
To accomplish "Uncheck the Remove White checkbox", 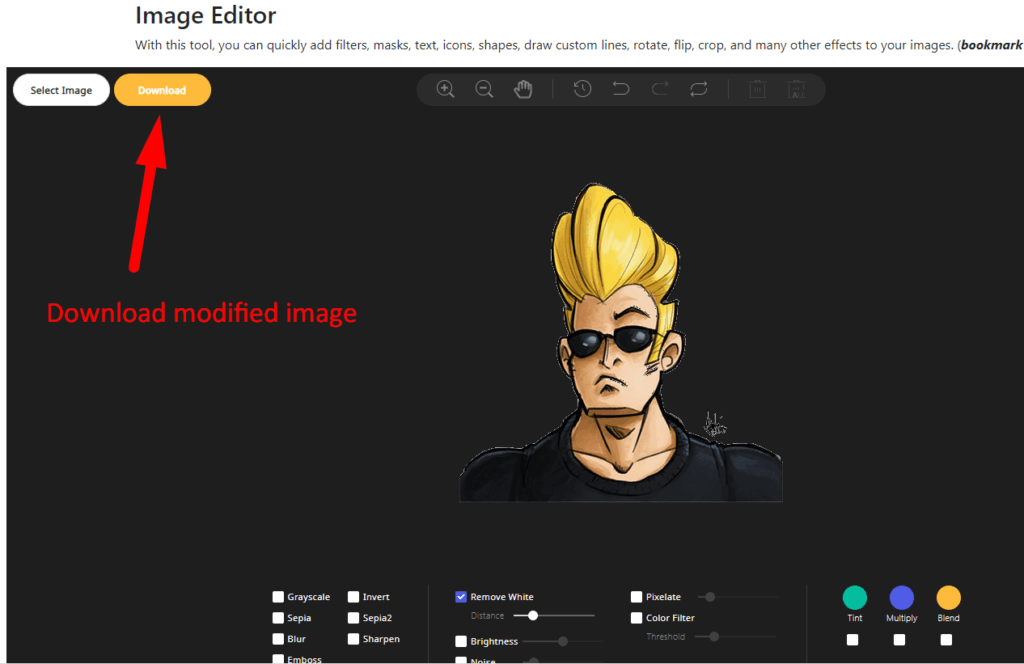I will point(461,597).
